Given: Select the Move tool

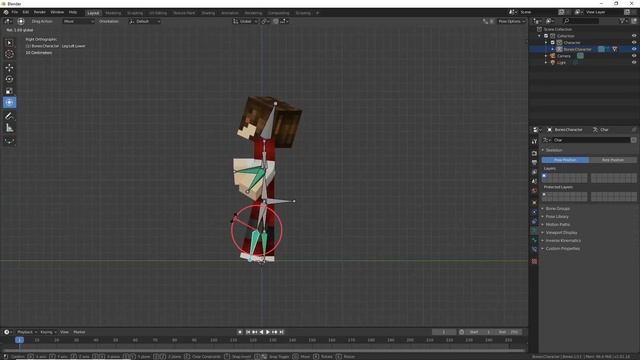Looking at the screenshot, I should pyautogui.click(x=9, y=67).
